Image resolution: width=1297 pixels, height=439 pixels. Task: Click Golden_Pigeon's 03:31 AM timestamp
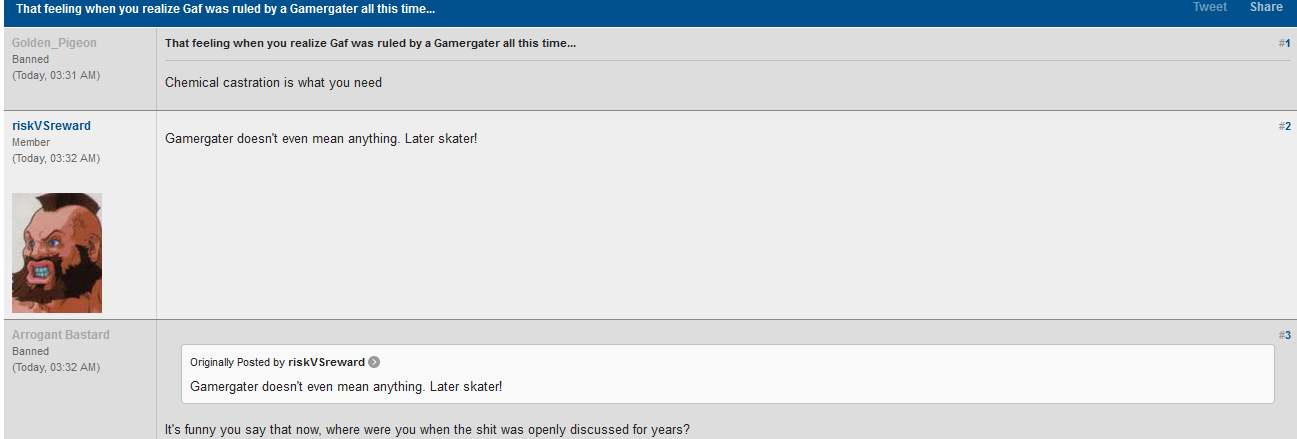pos(56,75)
